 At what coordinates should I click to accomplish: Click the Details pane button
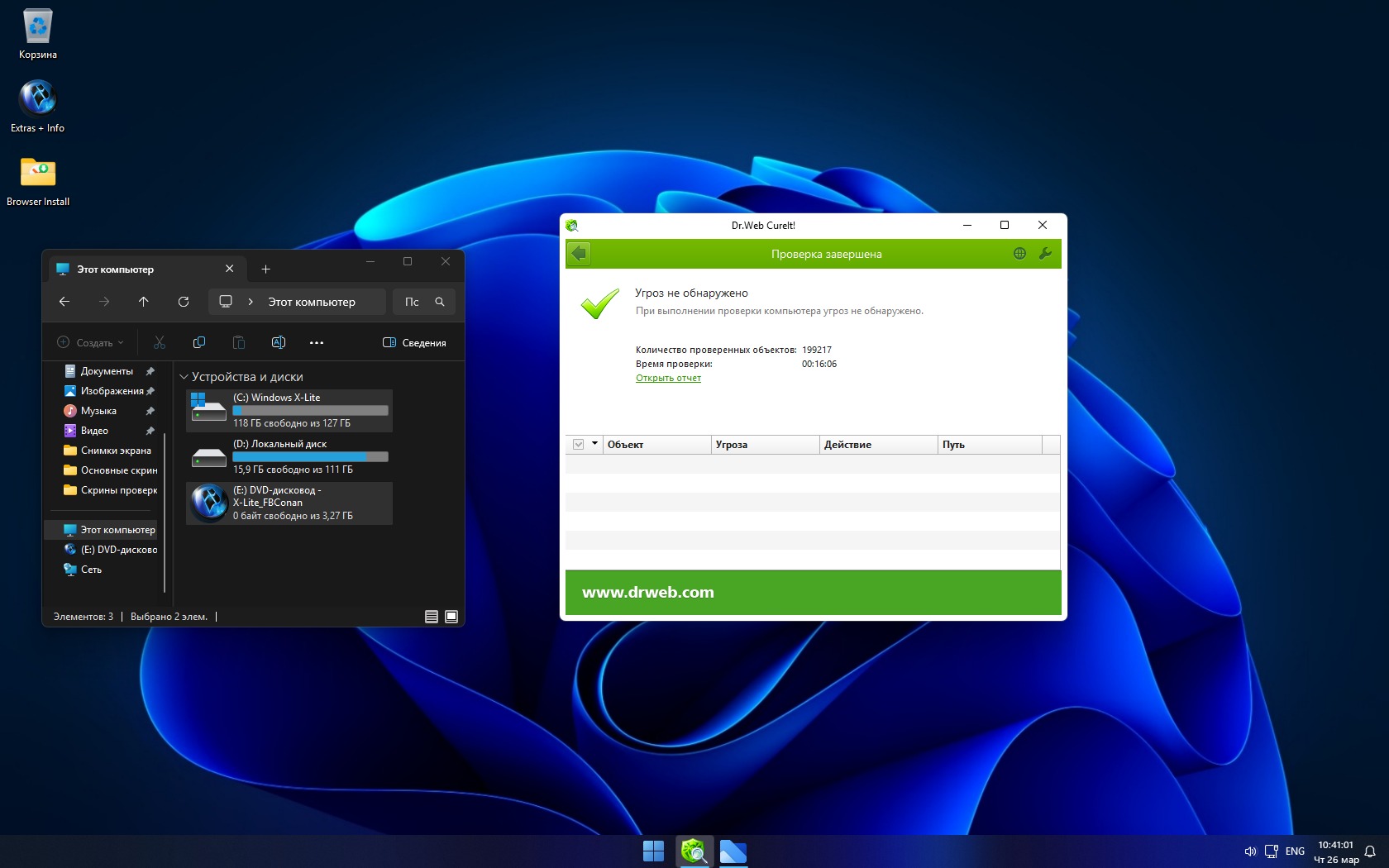[x=414, y=342]
